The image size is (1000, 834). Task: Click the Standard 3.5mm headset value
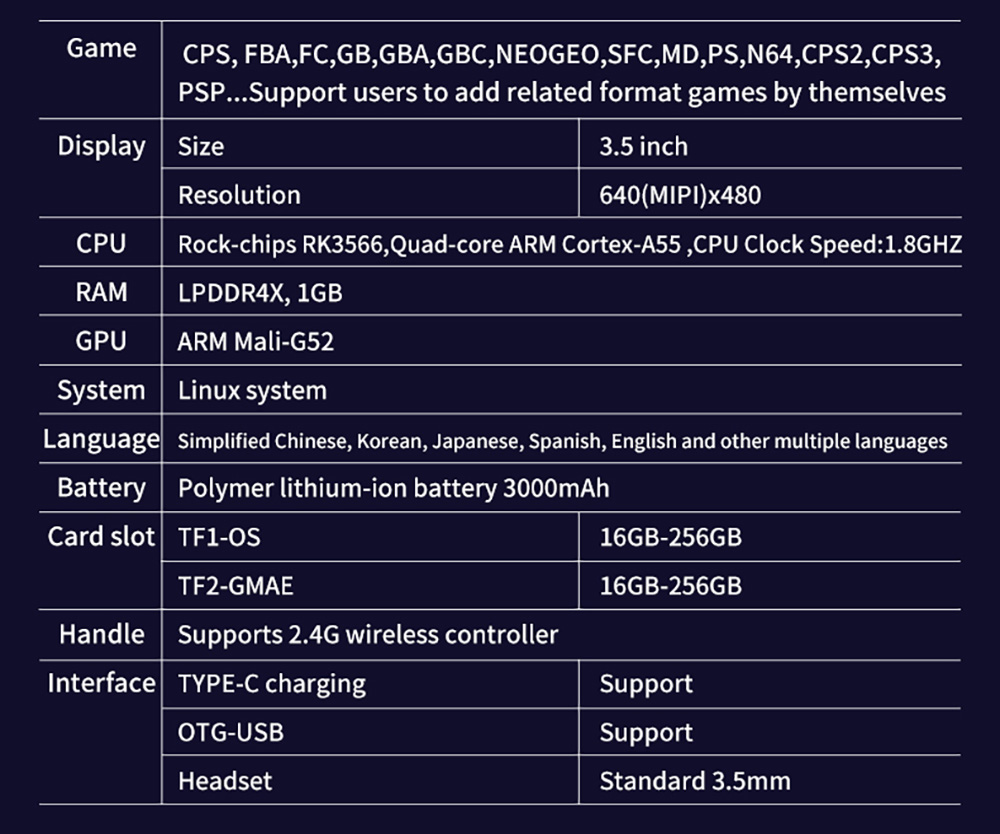point(694,781)
